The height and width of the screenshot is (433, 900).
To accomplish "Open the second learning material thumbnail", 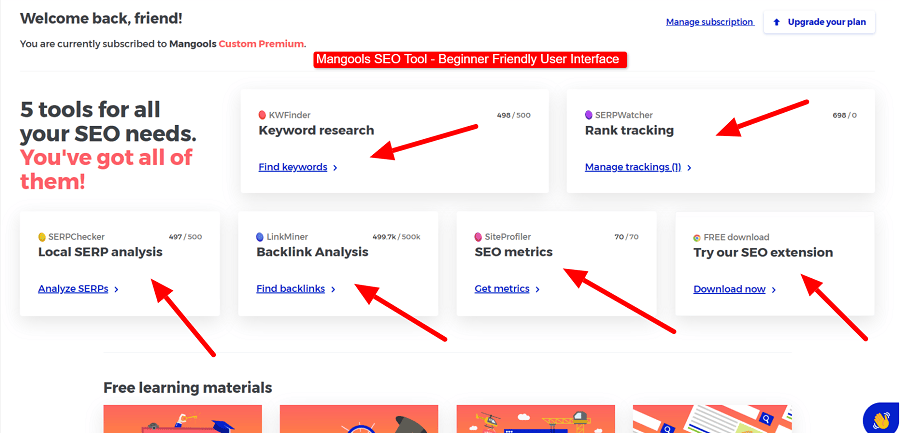I will tap(358, 419).
